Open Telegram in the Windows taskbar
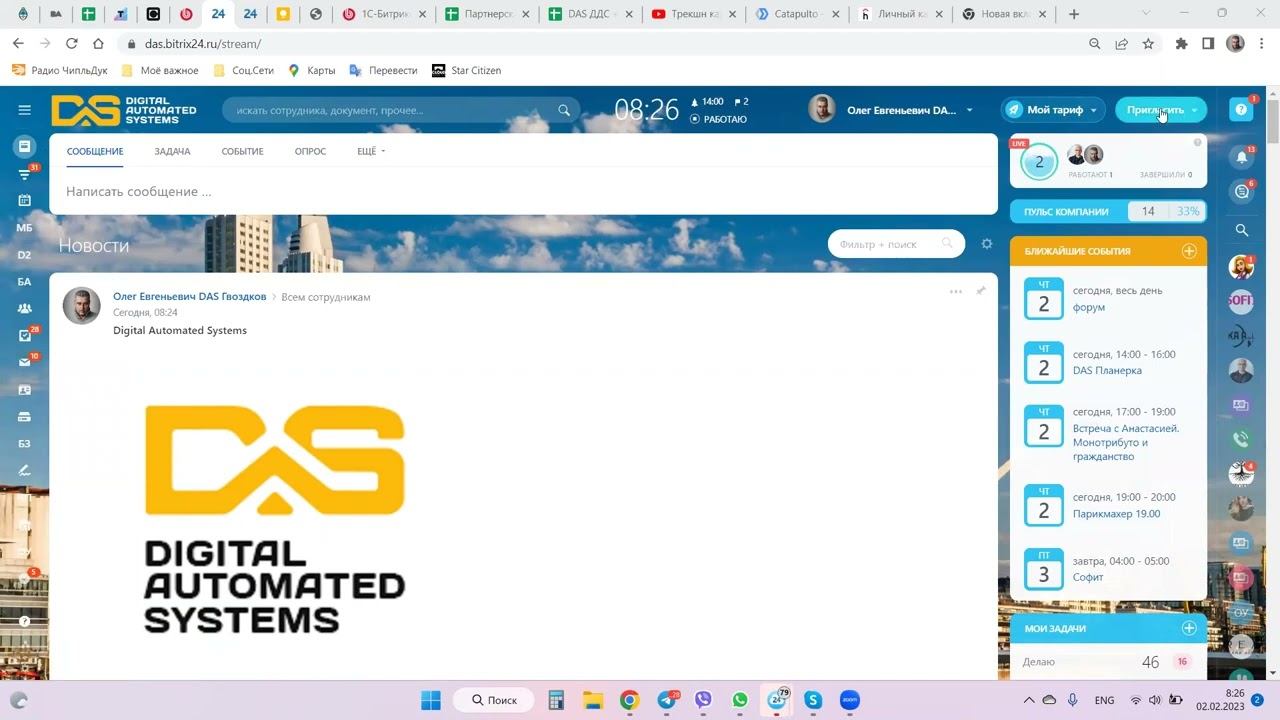Image resolution: width=1280 pixels, height=720 pixels. (x=667, y=700)
